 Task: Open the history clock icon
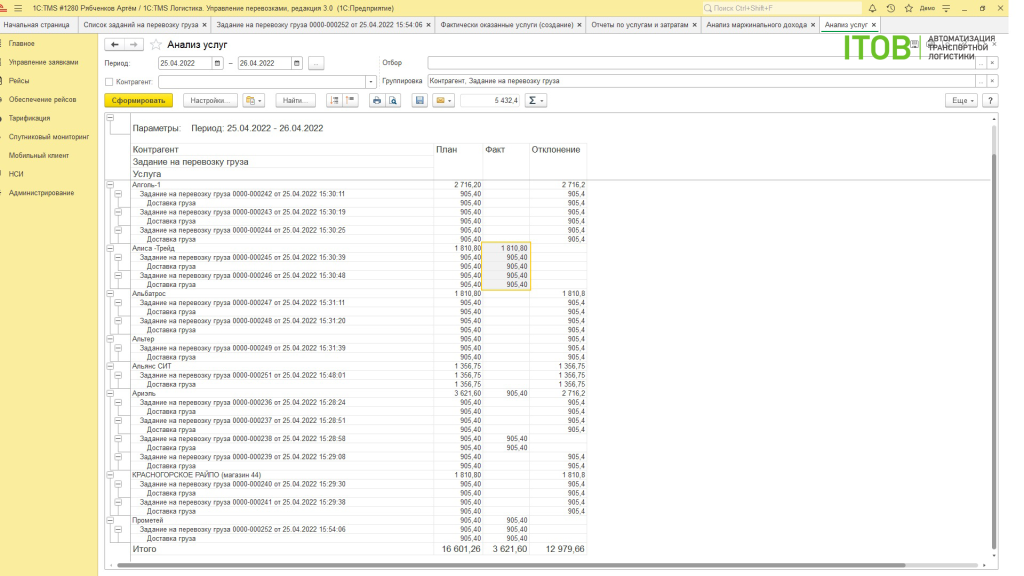(x=890, y=8)
